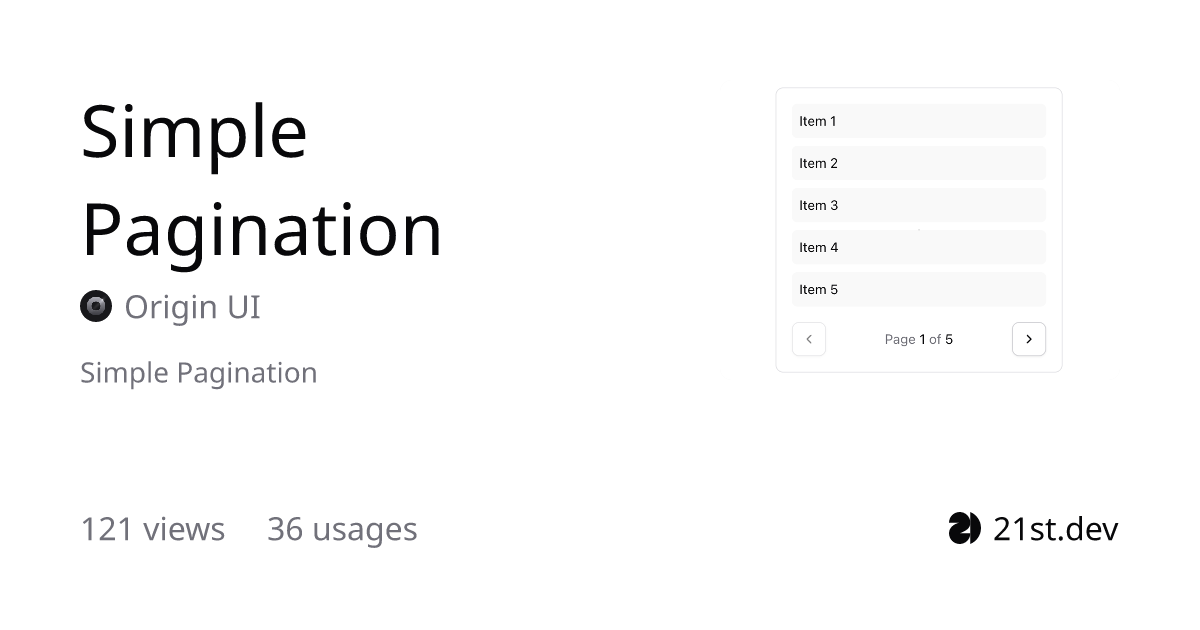Image resolution: width=1200 pixels, height=630 pixels.
Task: Open the 21st.dev site link text
Action: click(x=1056, y=528)
